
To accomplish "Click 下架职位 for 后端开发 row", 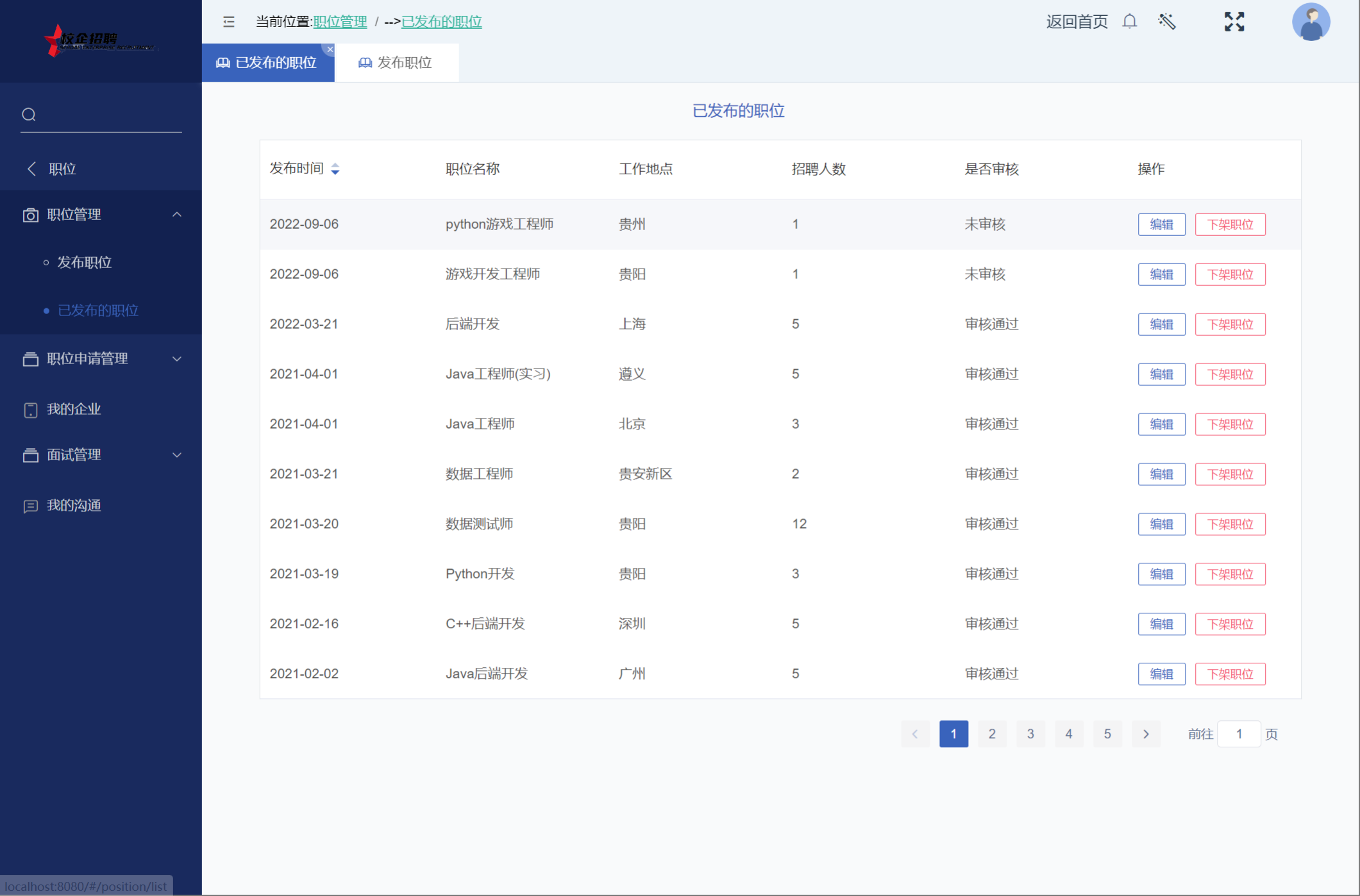I will tap(1229, 324).
